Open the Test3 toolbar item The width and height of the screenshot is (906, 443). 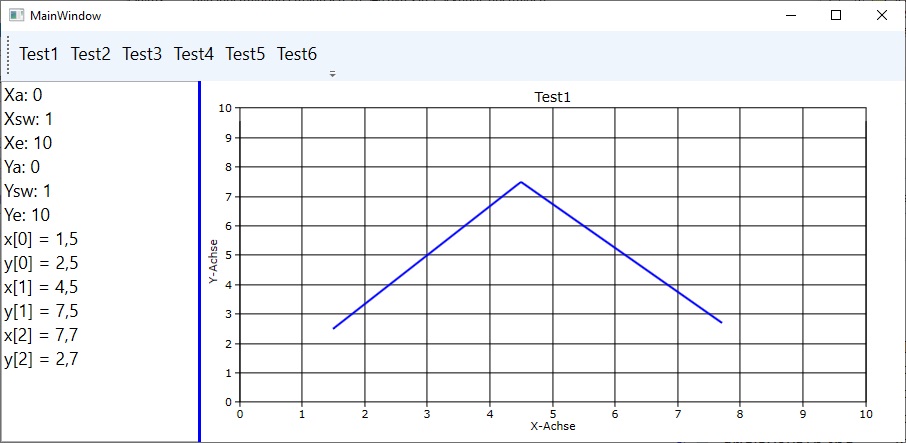[142, 54]
